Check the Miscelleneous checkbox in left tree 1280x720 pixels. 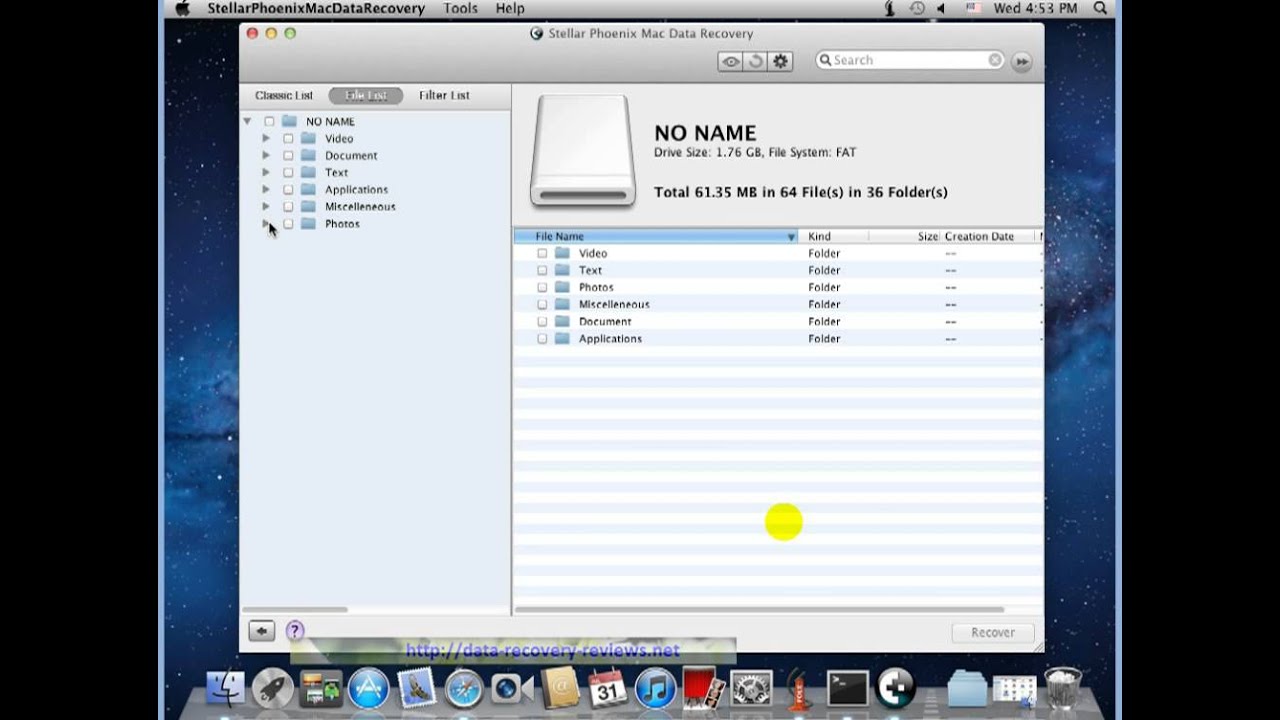(x=288, y=206)
